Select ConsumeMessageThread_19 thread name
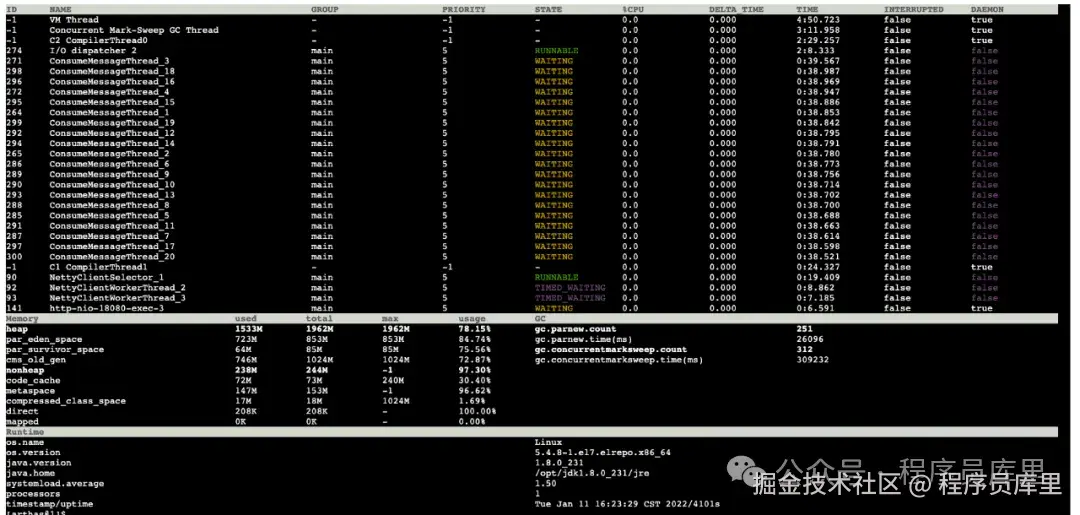 point(112,123)
